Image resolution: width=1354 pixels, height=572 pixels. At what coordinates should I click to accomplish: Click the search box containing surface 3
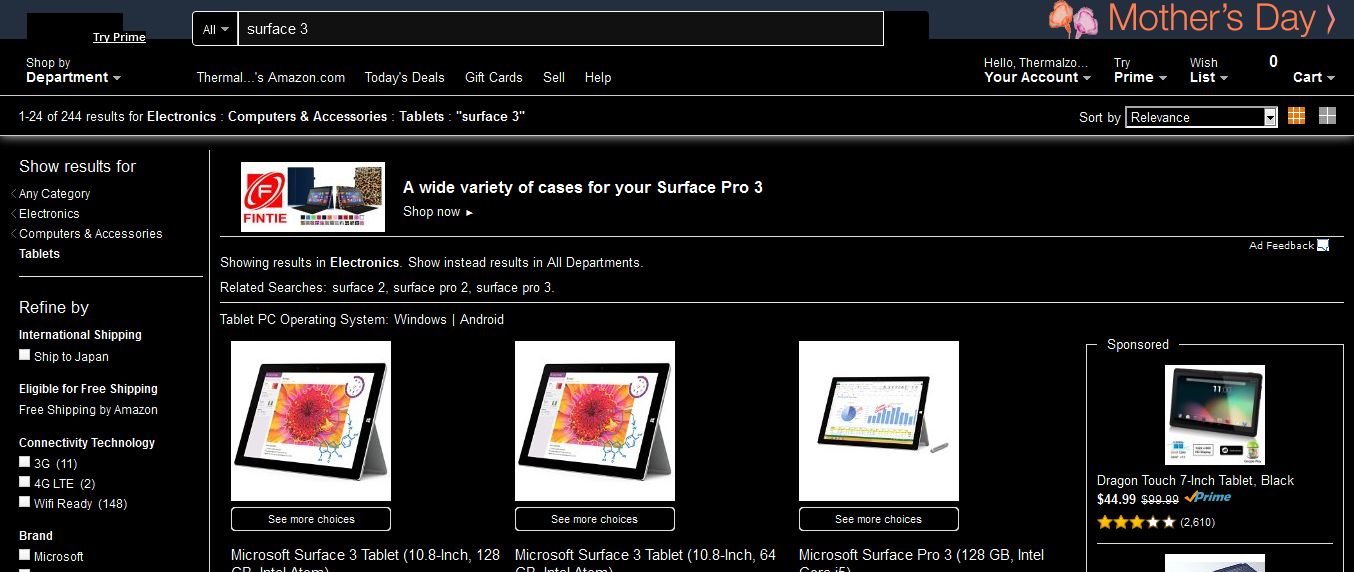click(x=560, y=29)
